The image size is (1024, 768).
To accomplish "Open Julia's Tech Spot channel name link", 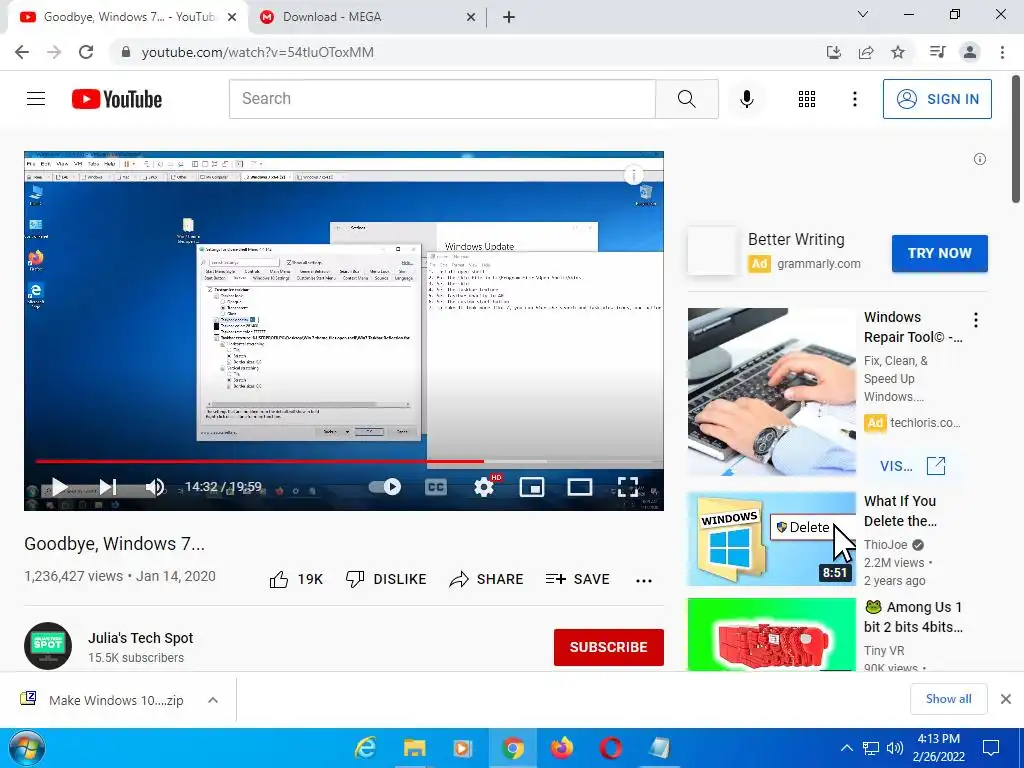I will (x=140, y=638).
